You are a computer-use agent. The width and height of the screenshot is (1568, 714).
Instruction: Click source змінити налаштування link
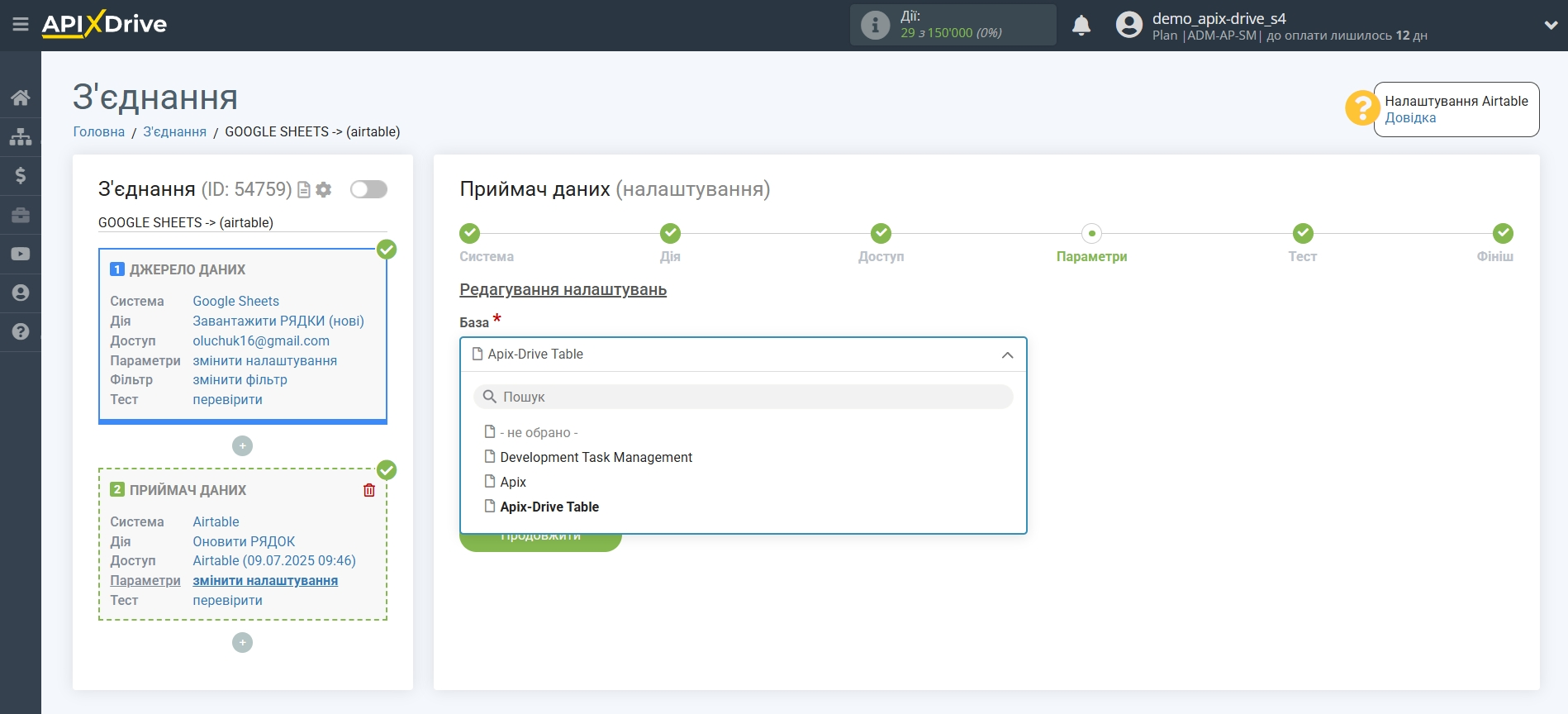264,360
